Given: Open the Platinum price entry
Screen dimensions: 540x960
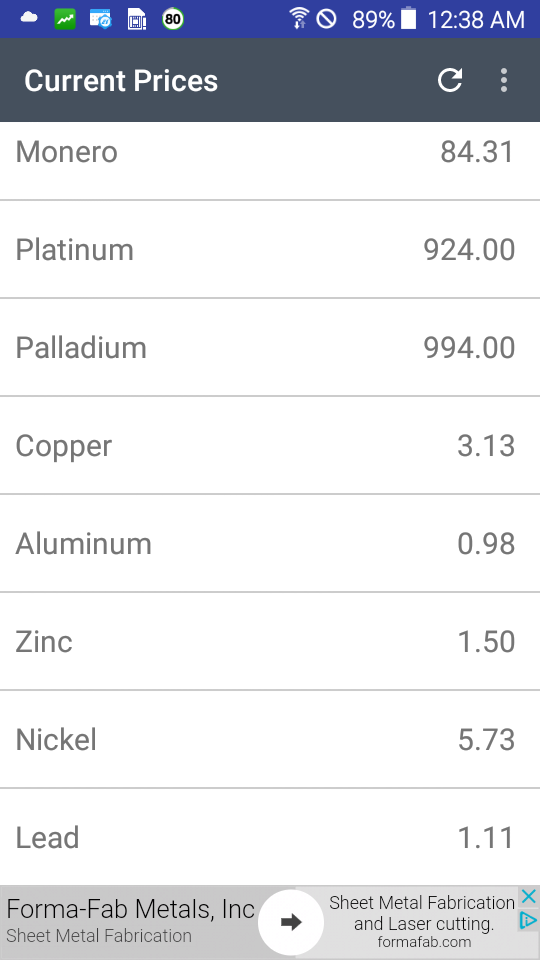Looking at the screenshot, I should click(270, 249).
